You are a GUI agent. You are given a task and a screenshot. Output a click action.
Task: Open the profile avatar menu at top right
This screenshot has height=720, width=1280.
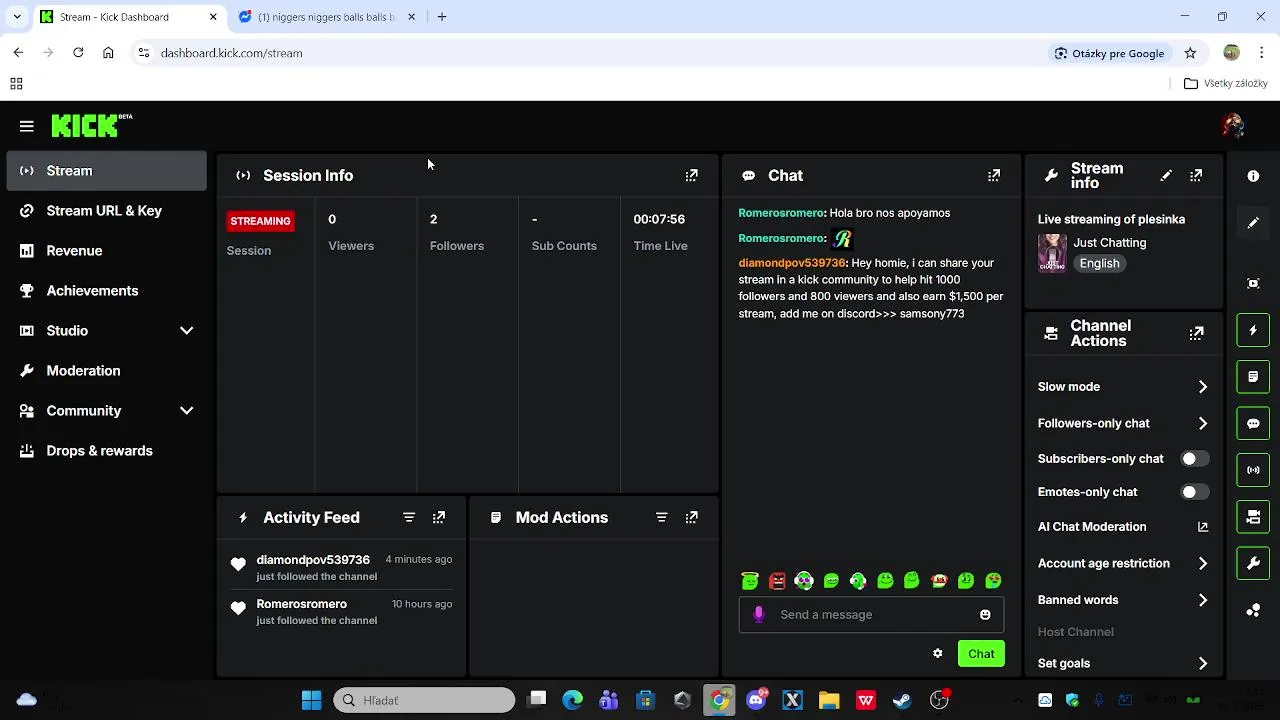[1232, 125]
